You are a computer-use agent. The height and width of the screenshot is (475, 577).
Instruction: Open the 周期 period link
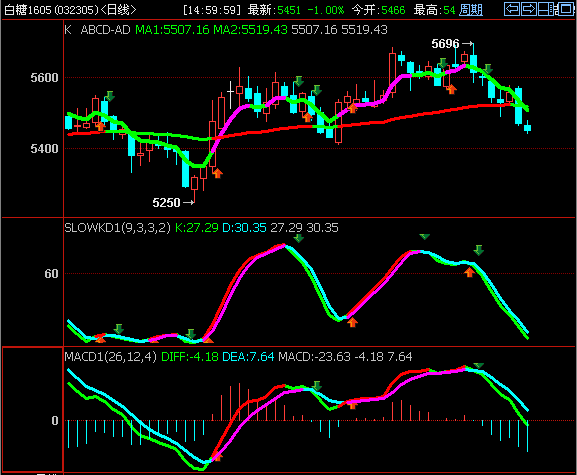pos(471,10)
